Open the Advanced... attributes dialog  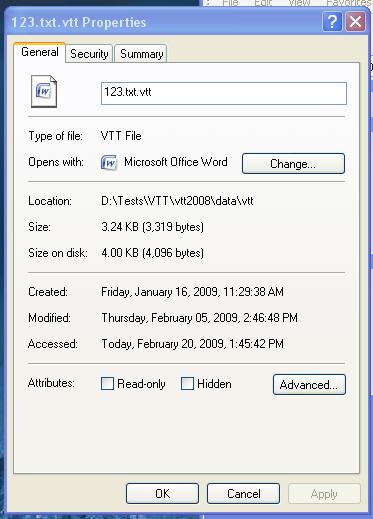[x=309, y=385]
